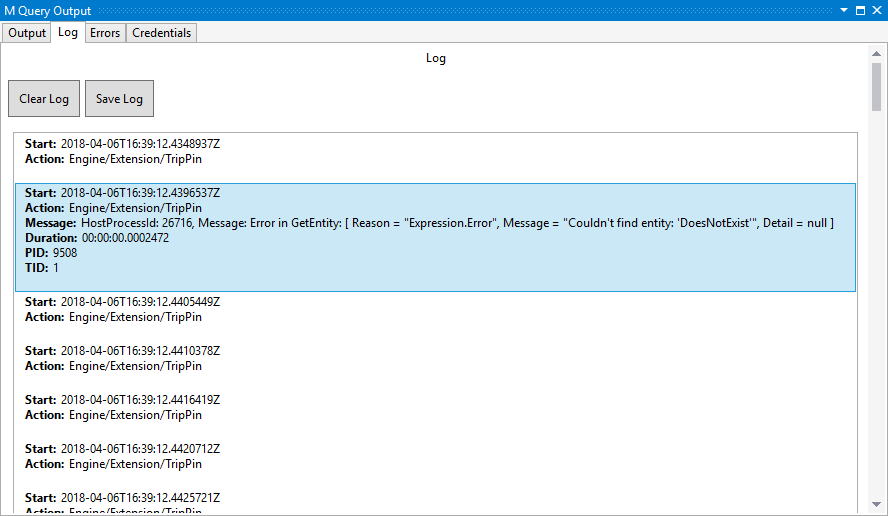The width and height of the screenshot is (888, 516).
Task: Select the Log tab
Action: (x=68, y=32)
